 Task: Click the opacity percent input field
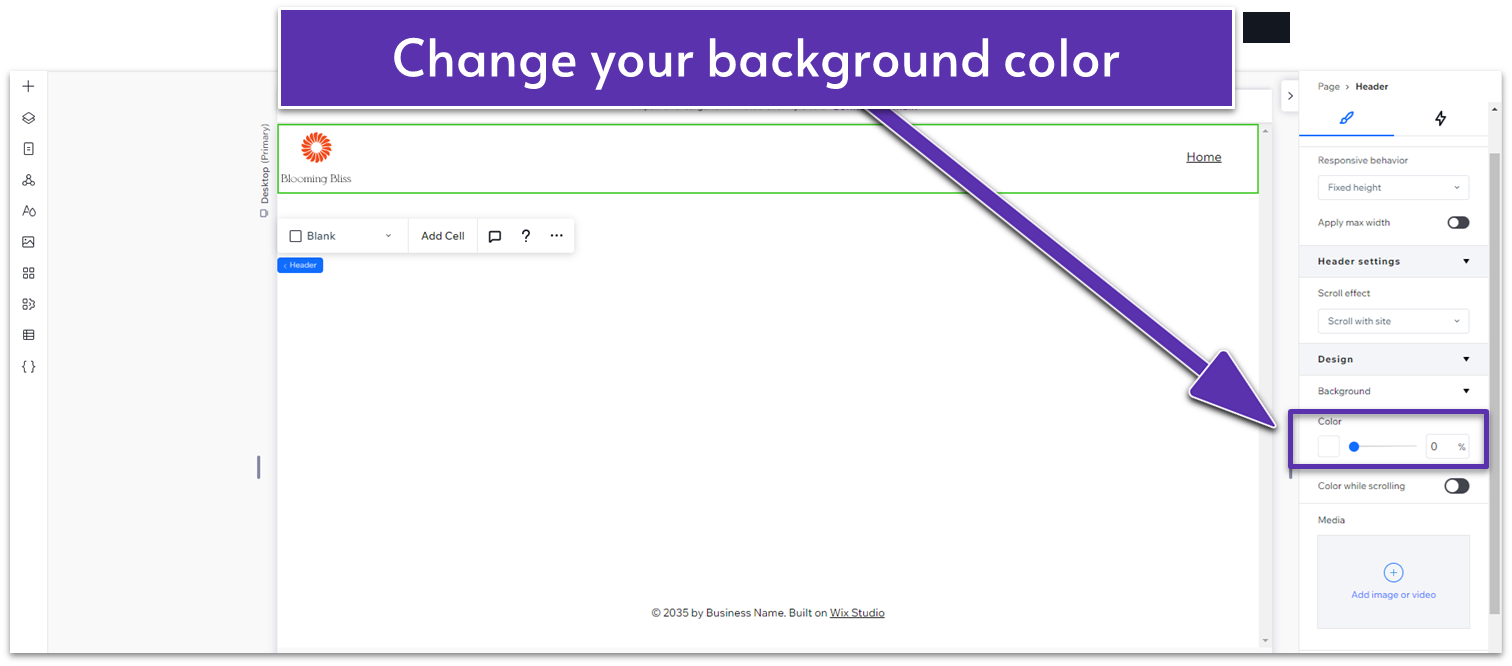coord(1447,447)
